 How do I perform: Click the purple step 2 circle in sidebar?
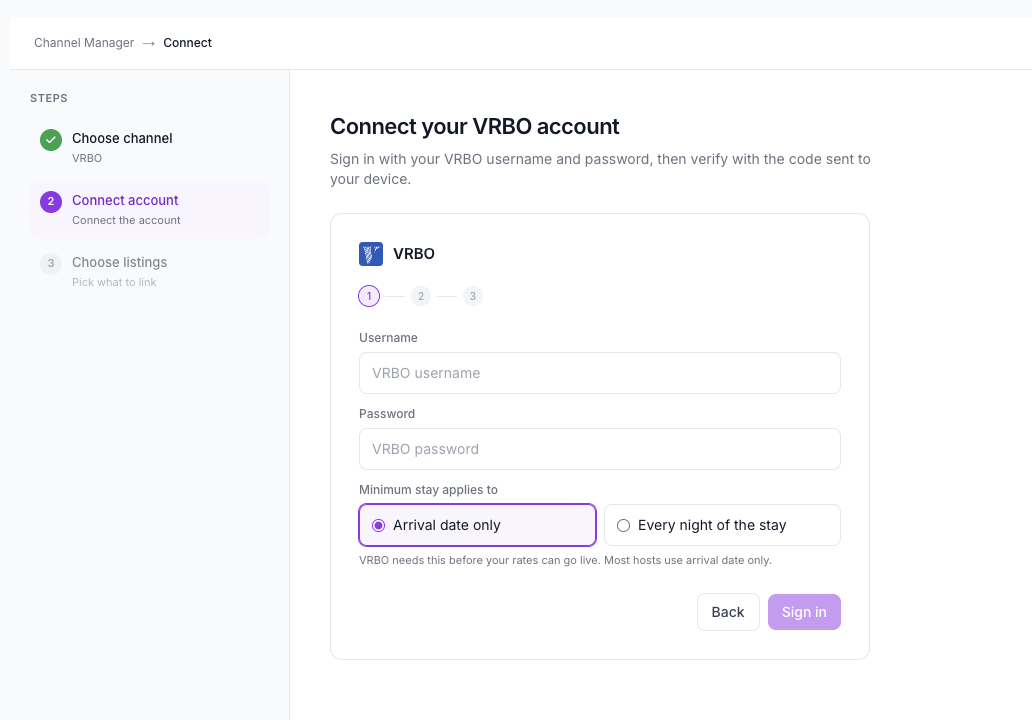(51, 201)
